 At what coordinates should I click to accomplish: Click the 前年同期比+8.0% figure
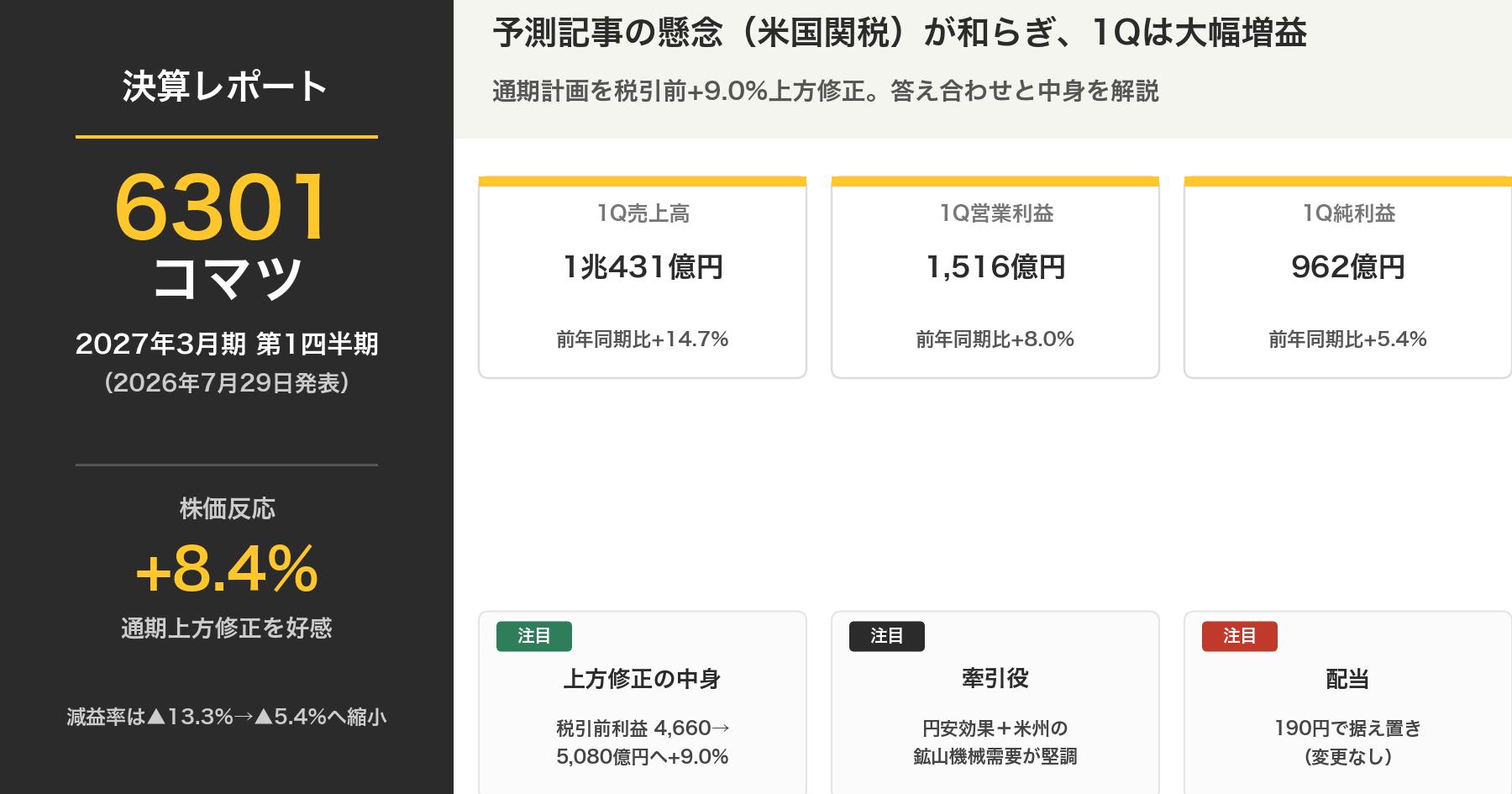tap(995, 339)
